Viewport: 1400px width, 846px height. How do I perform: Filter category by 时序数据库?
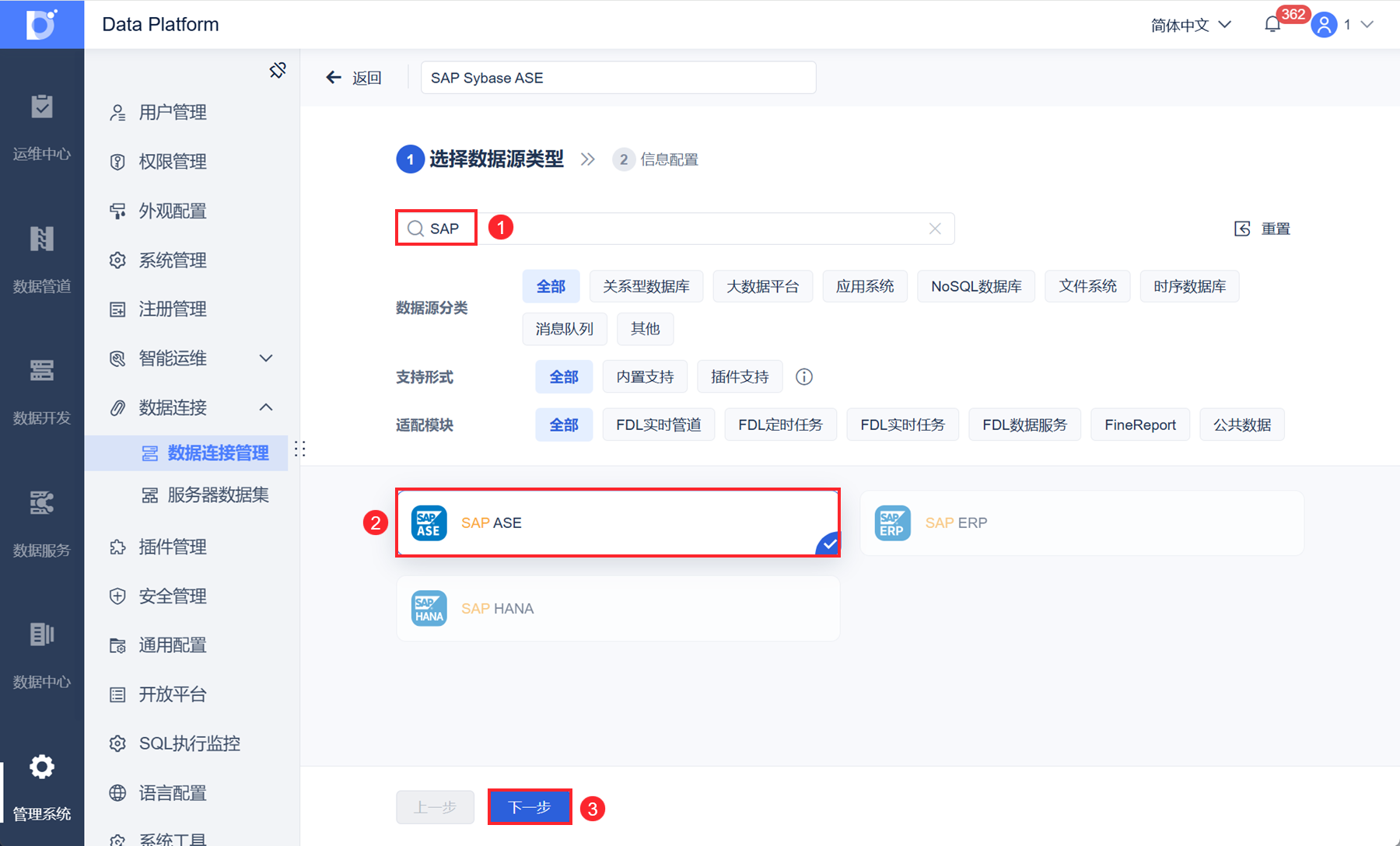pos(1190,287)
